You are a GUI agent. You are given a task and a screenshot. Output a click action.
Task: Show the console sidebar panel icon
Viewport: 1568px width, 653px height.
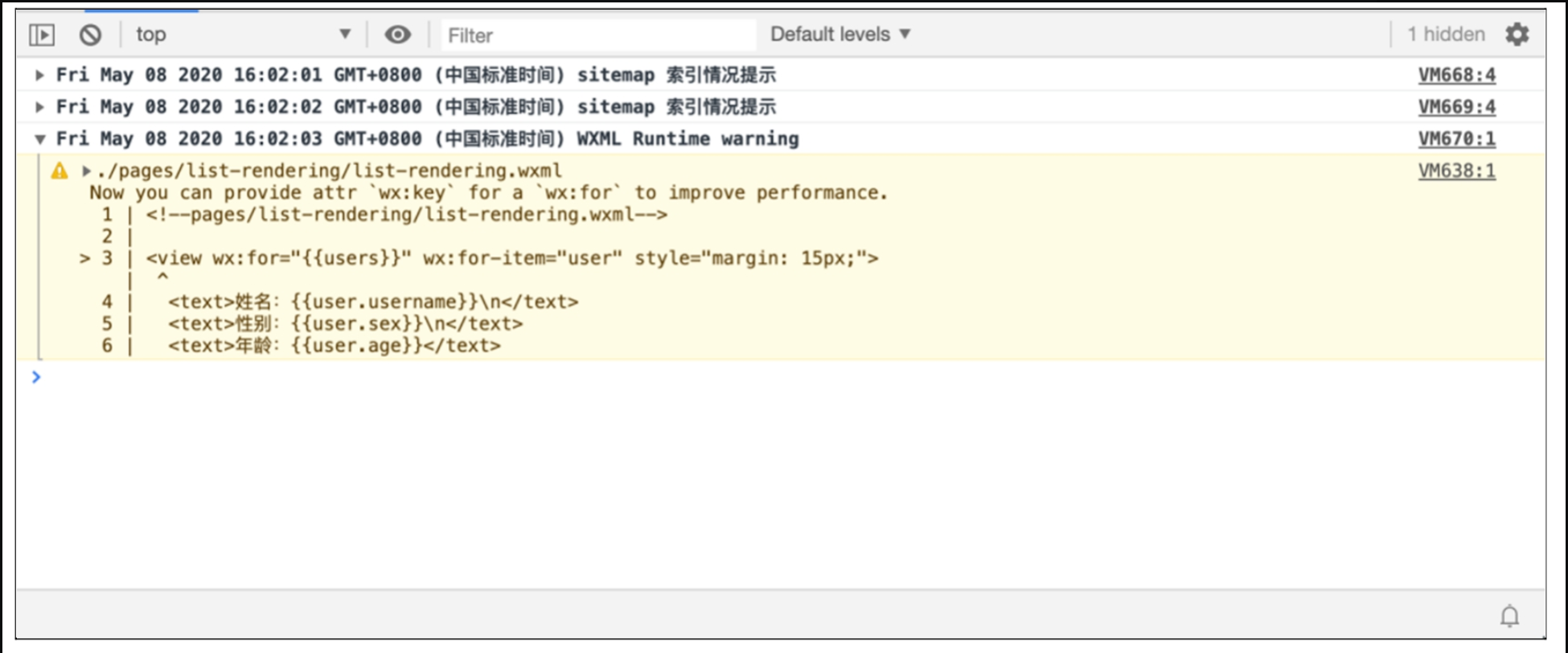coord(42,35)
